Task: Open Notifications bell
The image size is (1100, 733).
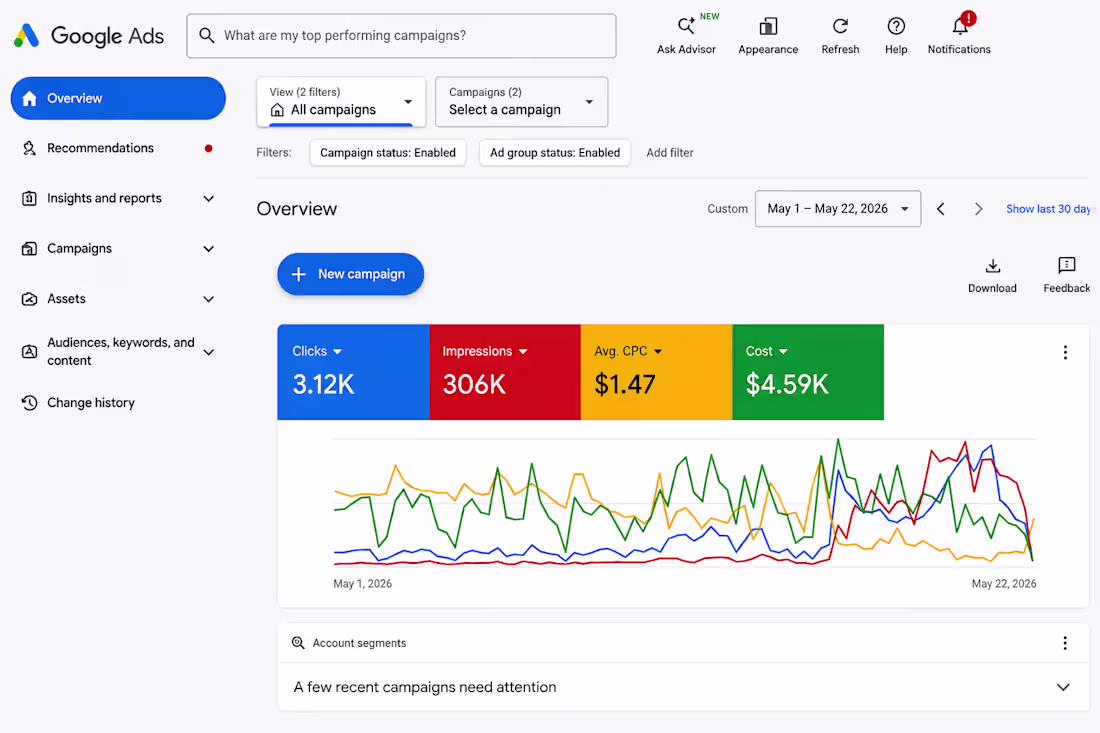Action: coord(959,35)
